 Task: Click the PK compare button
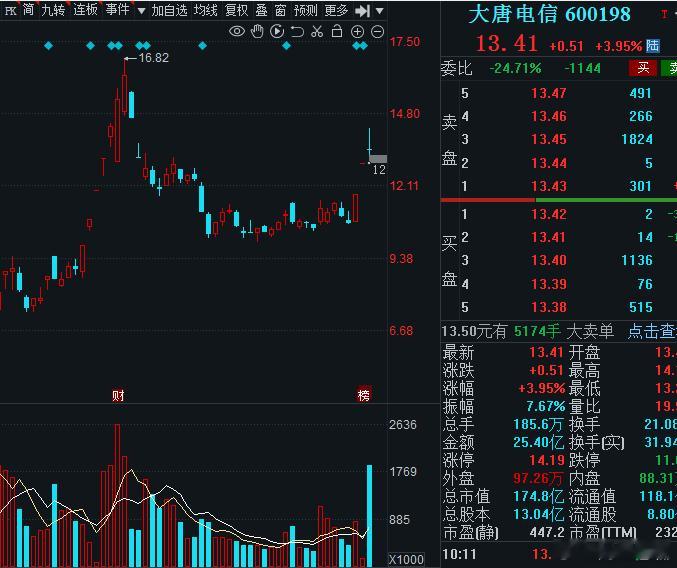click(9, 10)
